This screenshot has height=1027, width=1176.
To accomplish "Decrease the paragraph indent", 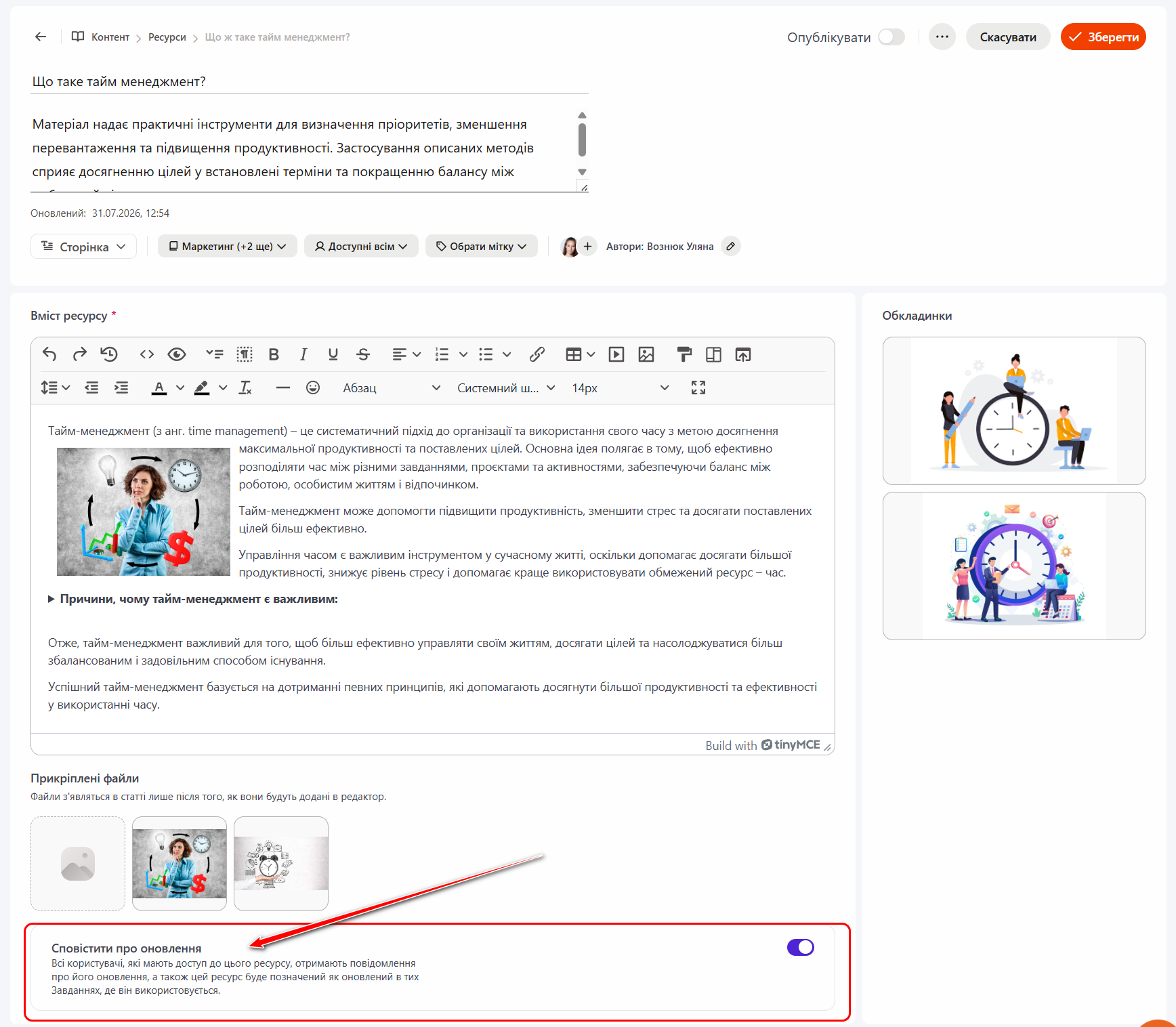I will tap(91, 387).
